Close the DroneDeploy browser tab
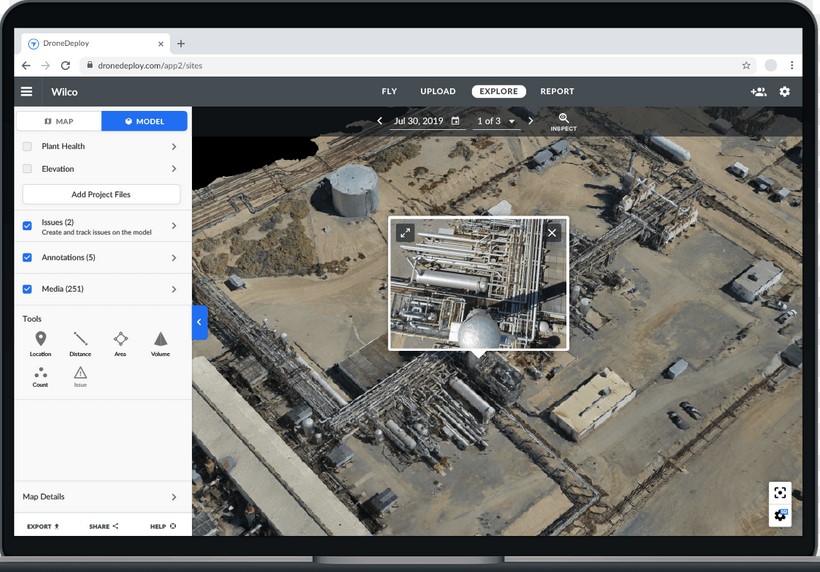 click(161, 44)
